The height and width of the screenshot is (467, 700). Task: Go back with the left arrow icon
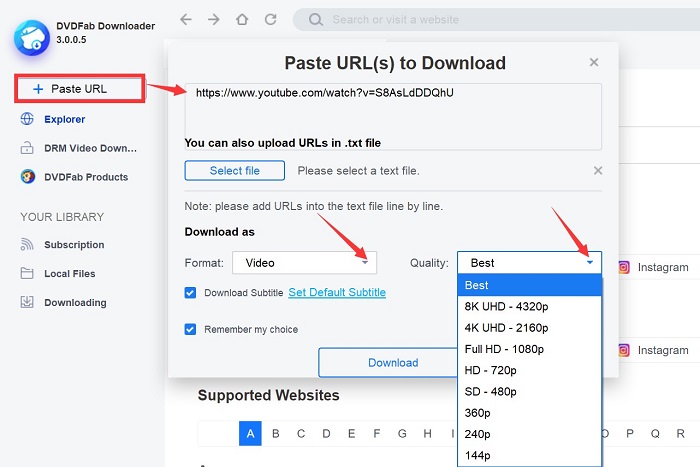[186, 19]
